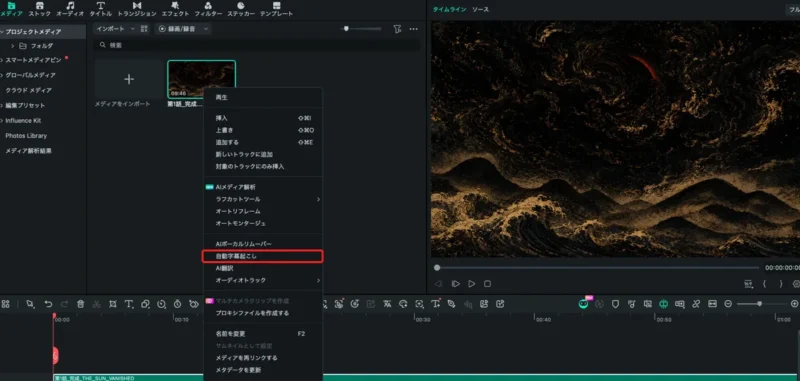This screenshot has height=381, width=800.
Task: Switch to the タイムライン preview tab
Action: [449, 10]
